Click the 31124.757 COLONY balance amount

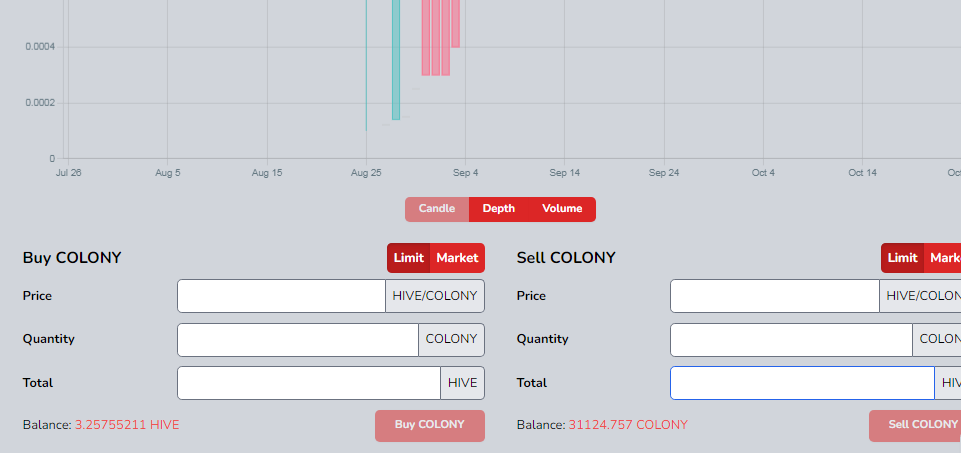(628, 425)
